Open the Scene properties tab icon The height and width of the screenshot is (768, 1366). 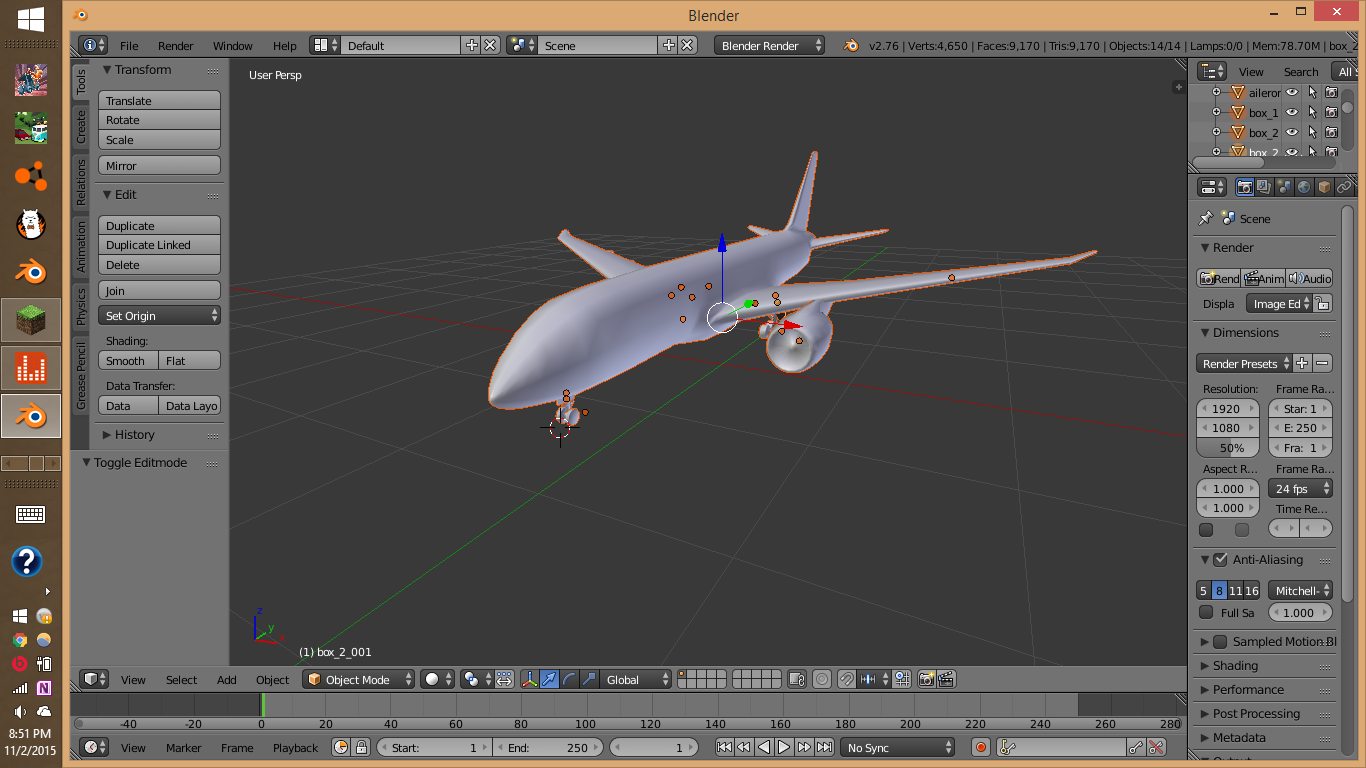tap(1285, 187)
